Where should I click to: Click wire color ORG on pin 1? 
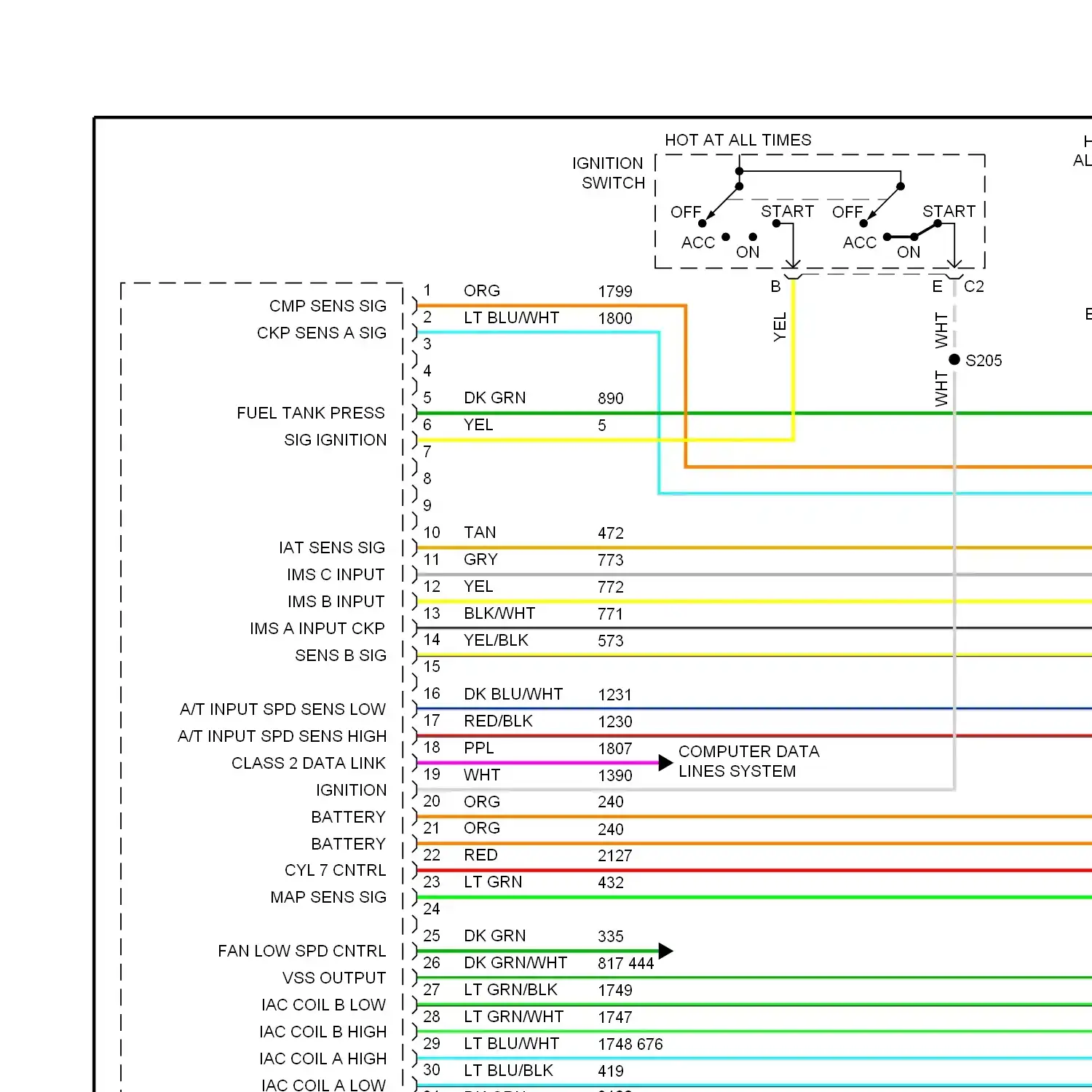pyautogui.click(x=482, y=290)
